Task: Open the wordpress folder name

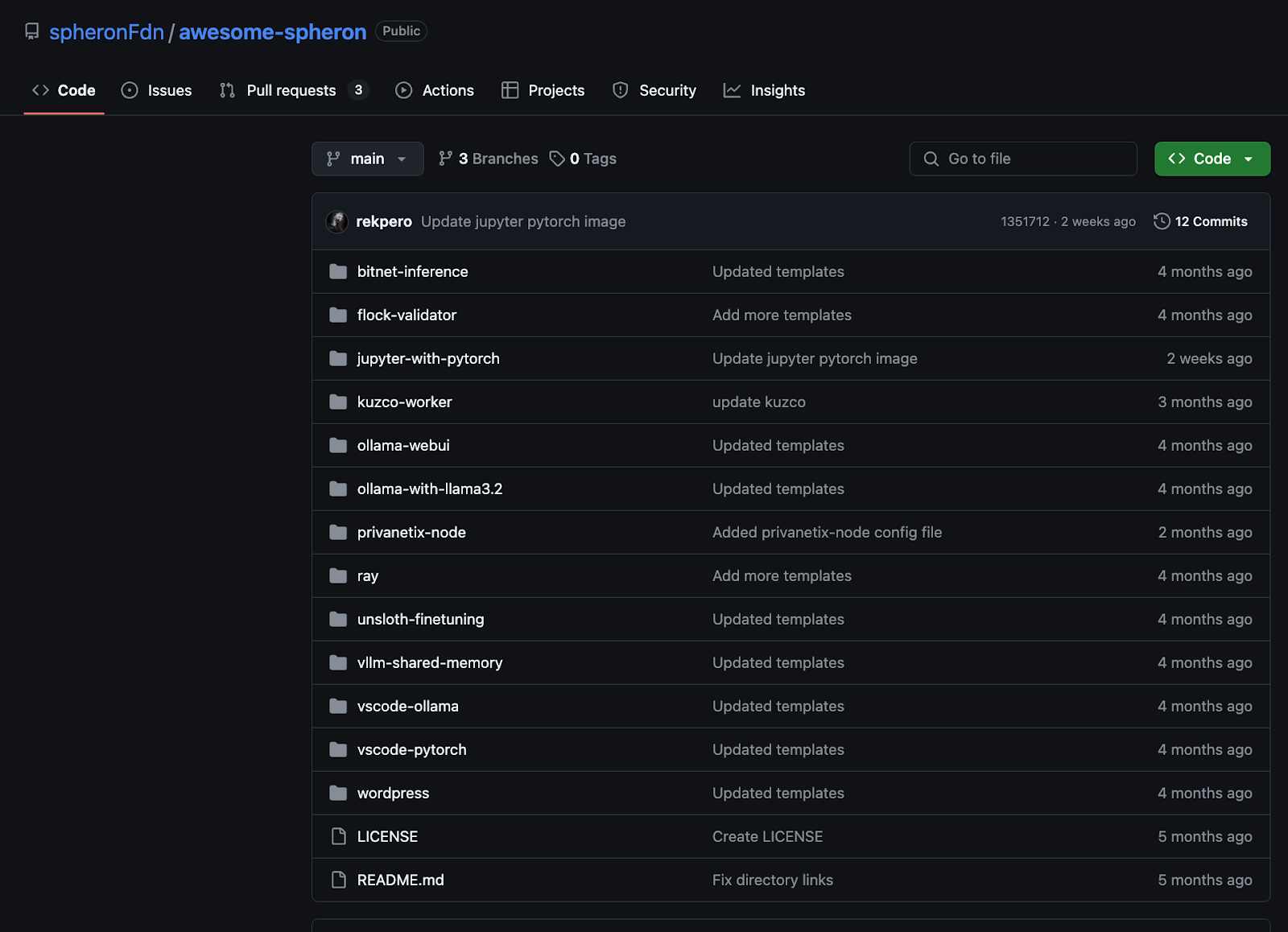Action: pyautogui.click(x=394, y=793)
